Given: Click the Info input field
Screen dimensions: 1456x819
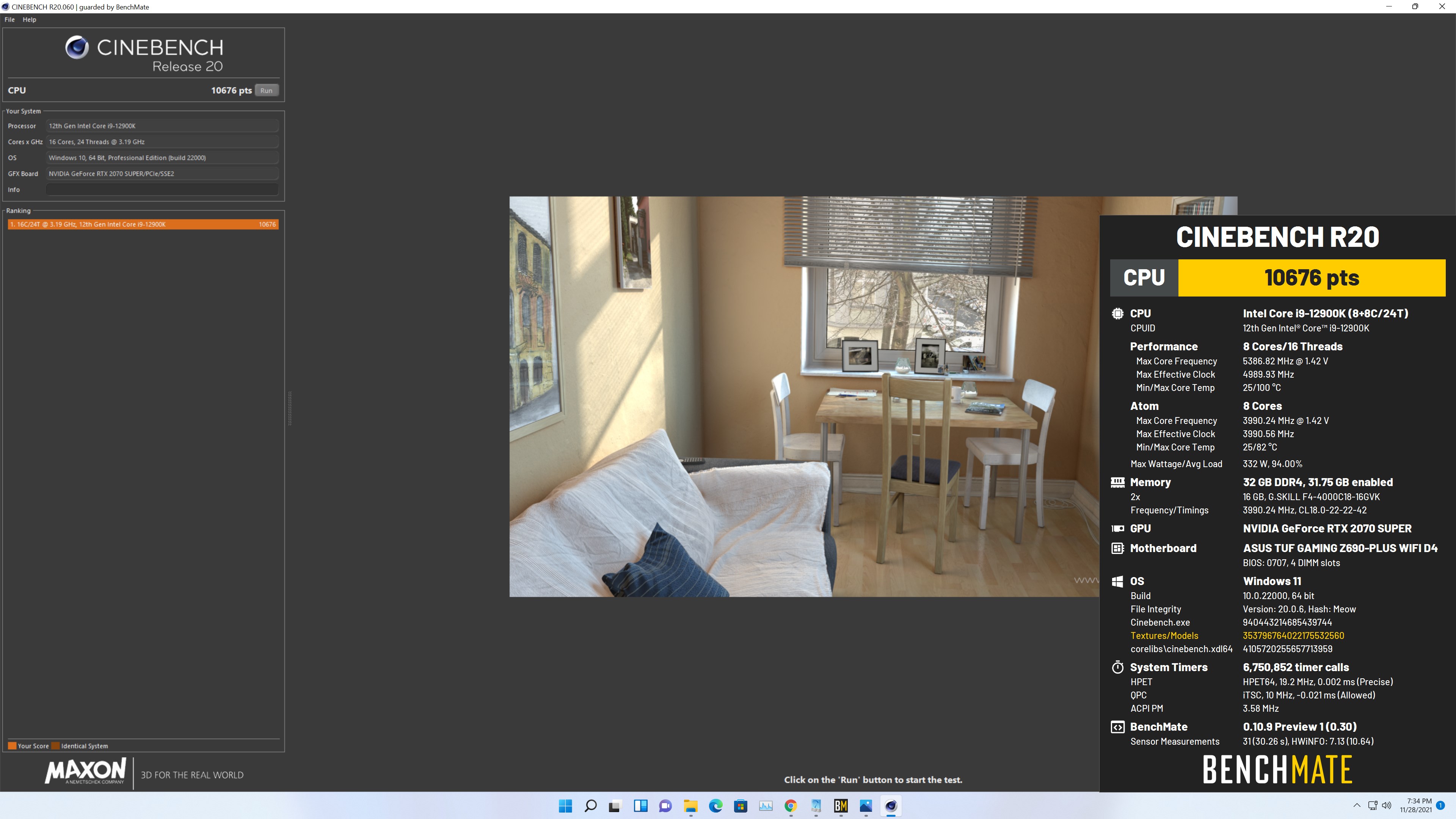Looking at the screenshot, I should coord(162,189).
